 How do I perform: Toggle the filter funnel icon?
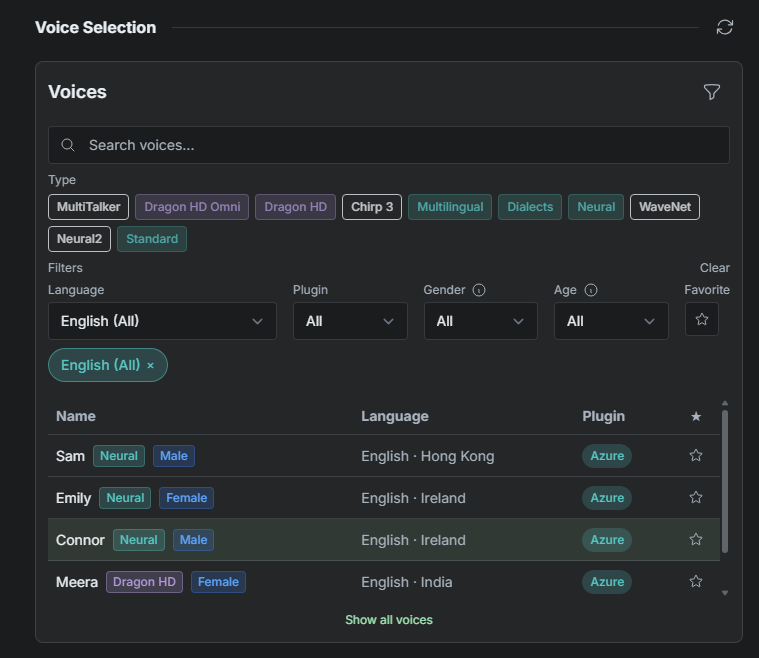click(x=712, y=92)
